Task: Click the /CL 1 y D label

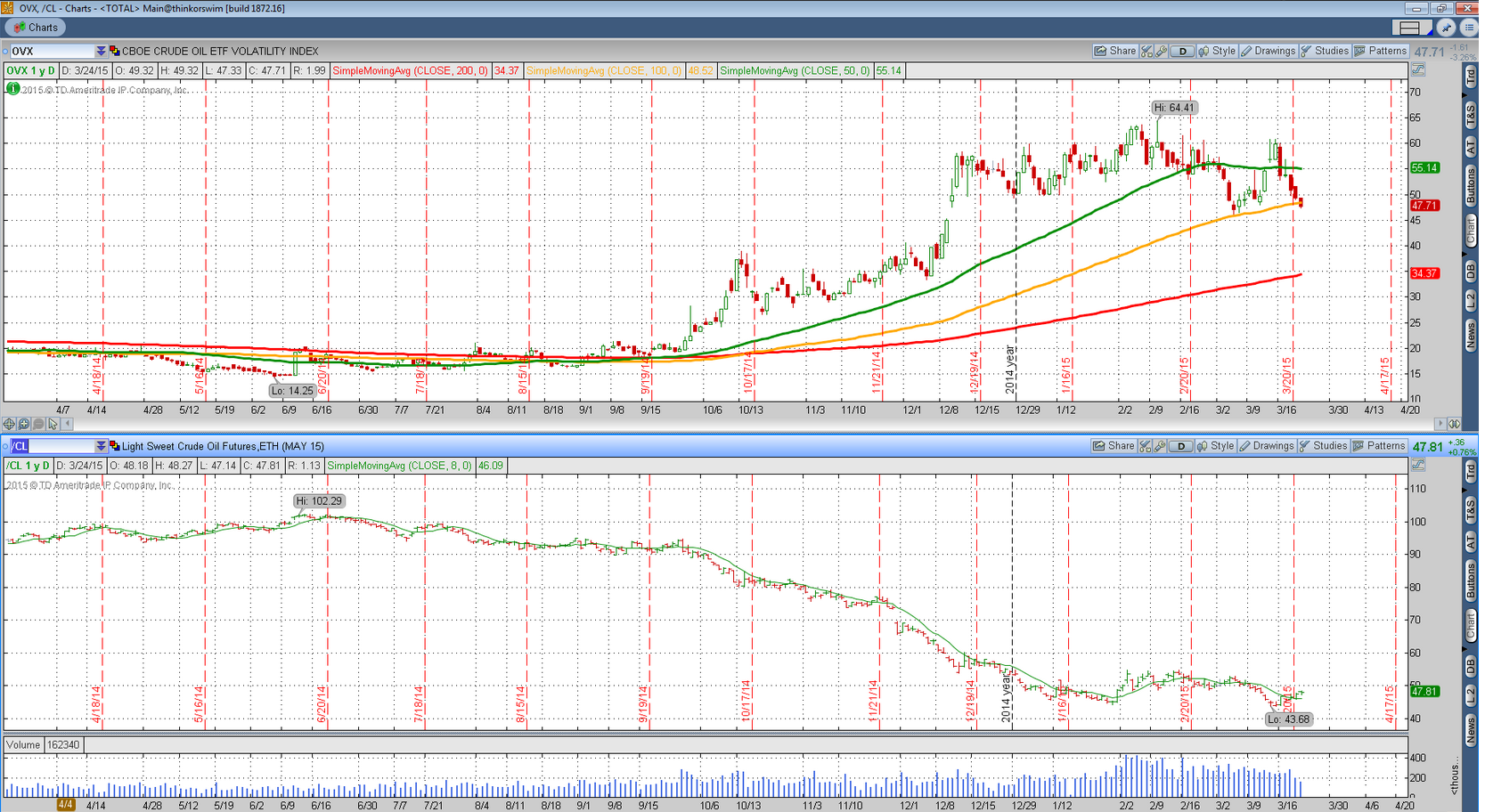Action: click(28, 466)
